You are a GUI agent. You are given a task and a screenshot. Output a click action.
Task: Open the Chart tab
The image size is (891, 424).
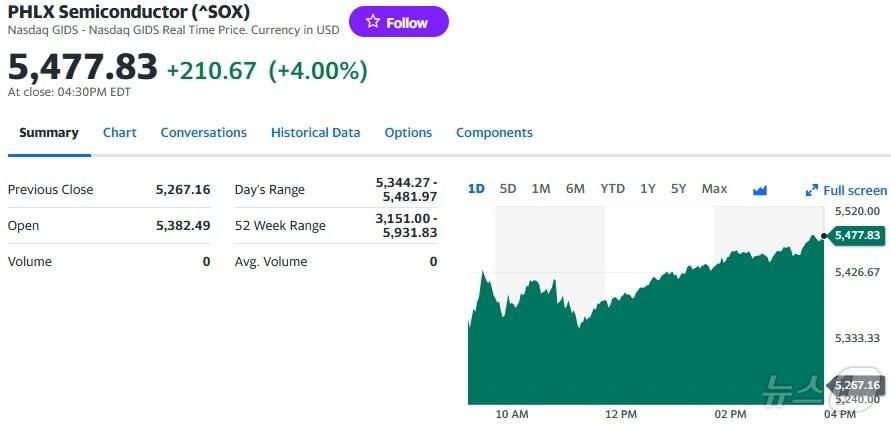[x=120, y=132]
